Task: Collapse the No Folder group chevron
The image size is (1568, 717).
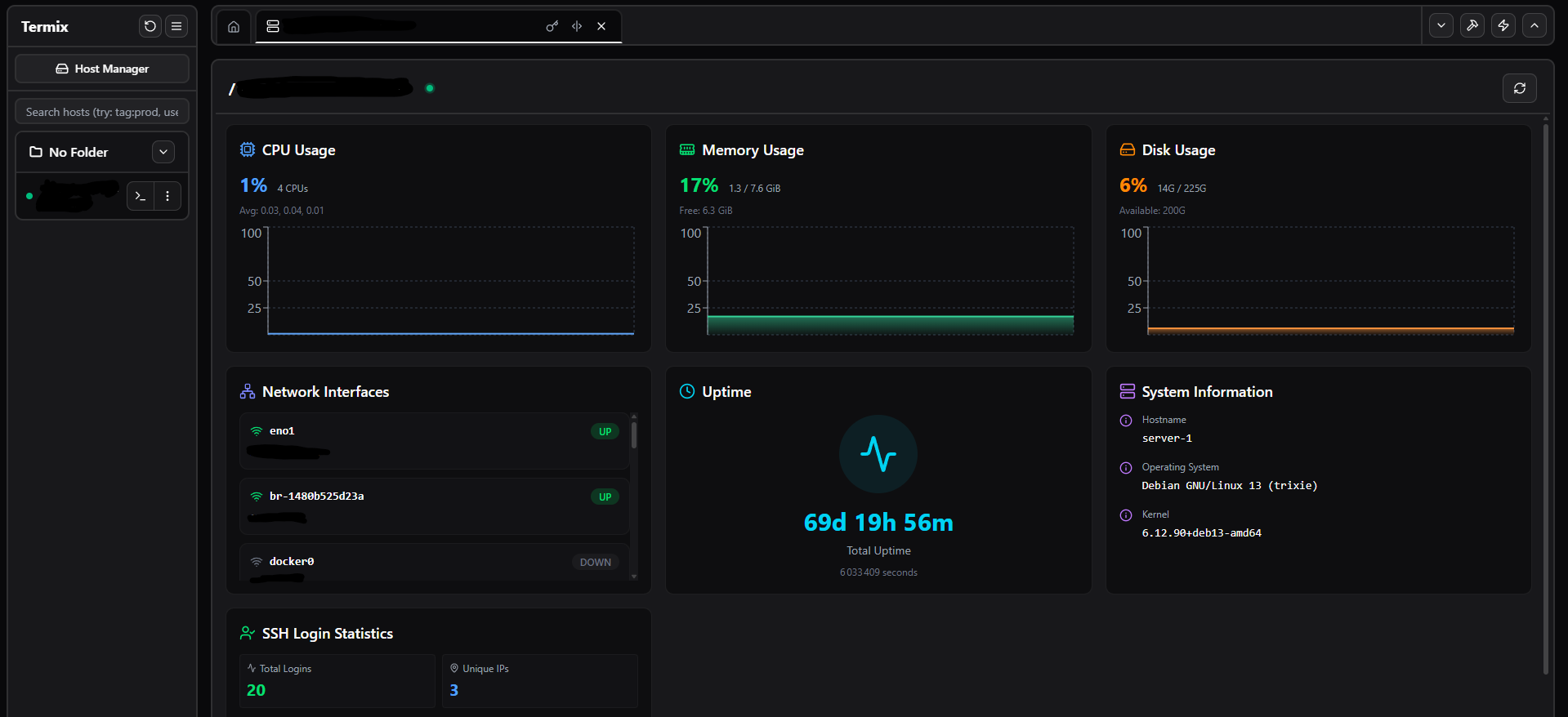Action: pos(163,152)
